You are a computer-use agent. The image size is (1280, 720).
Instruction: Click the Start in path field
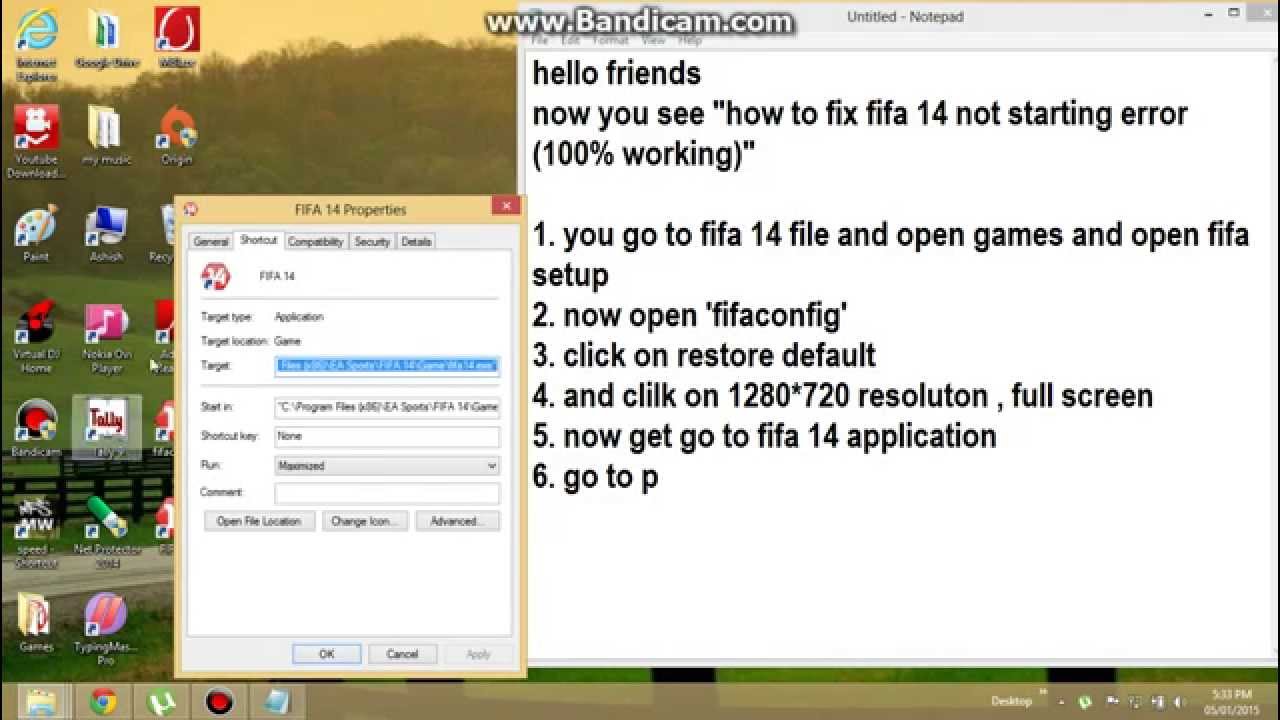387,407
